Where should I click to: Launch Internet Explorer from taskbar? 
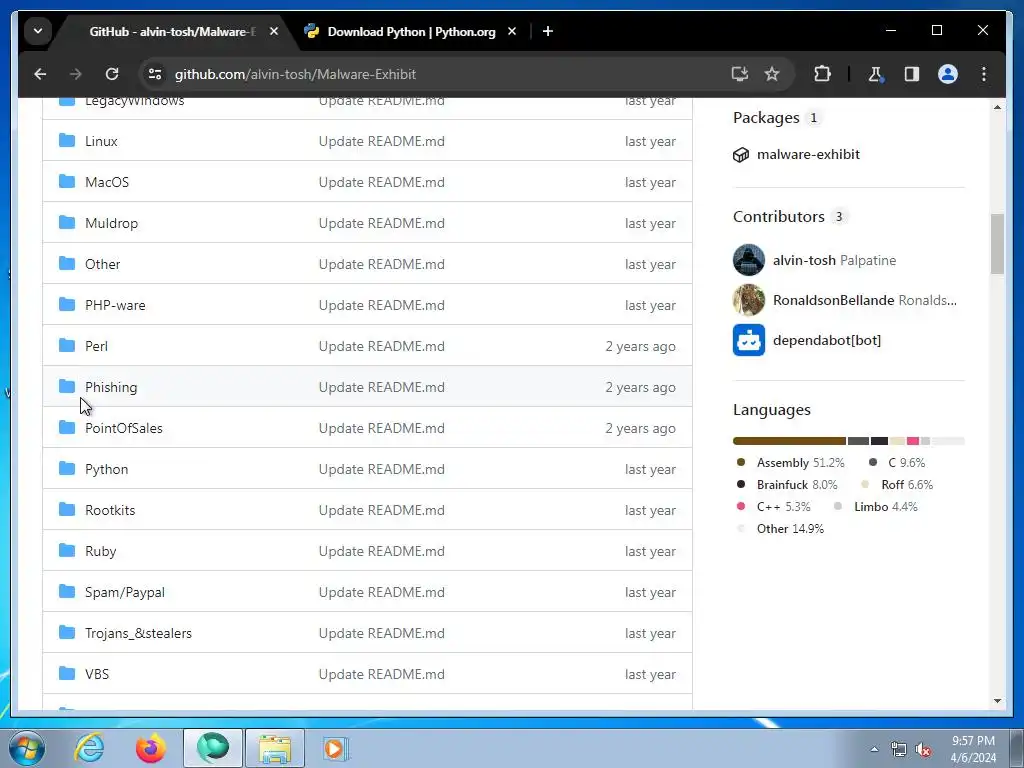coord(89,748)
